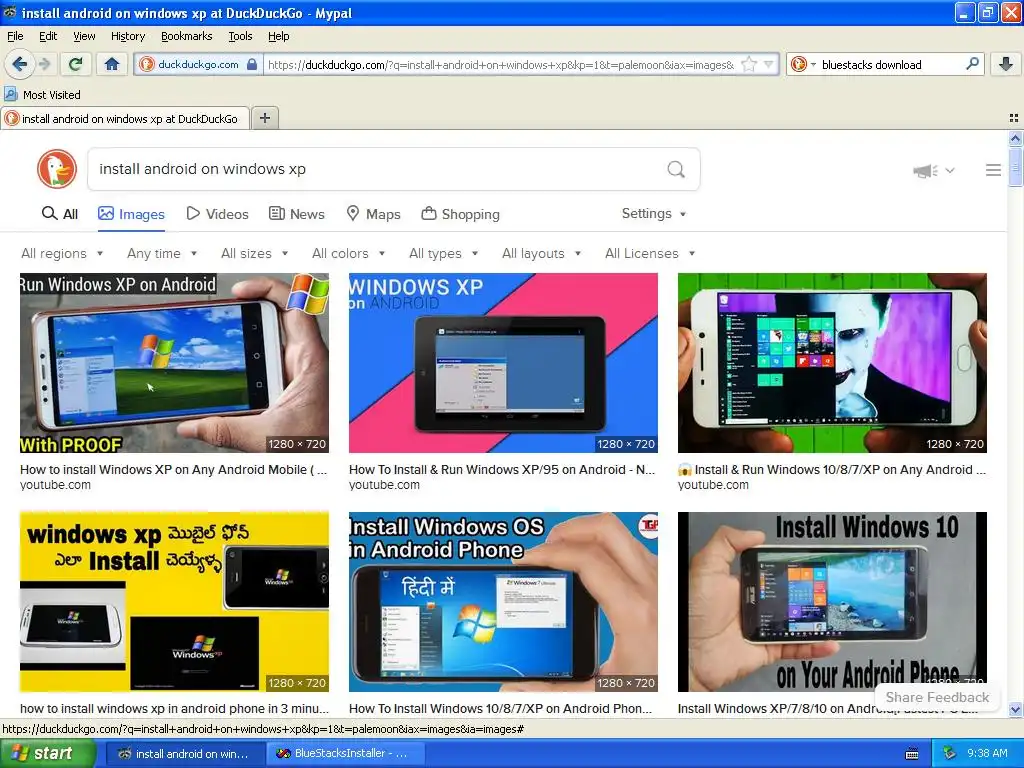Open the Downloads arrow button
The image size is (1024, 768).
click(x=1006, y=64)
